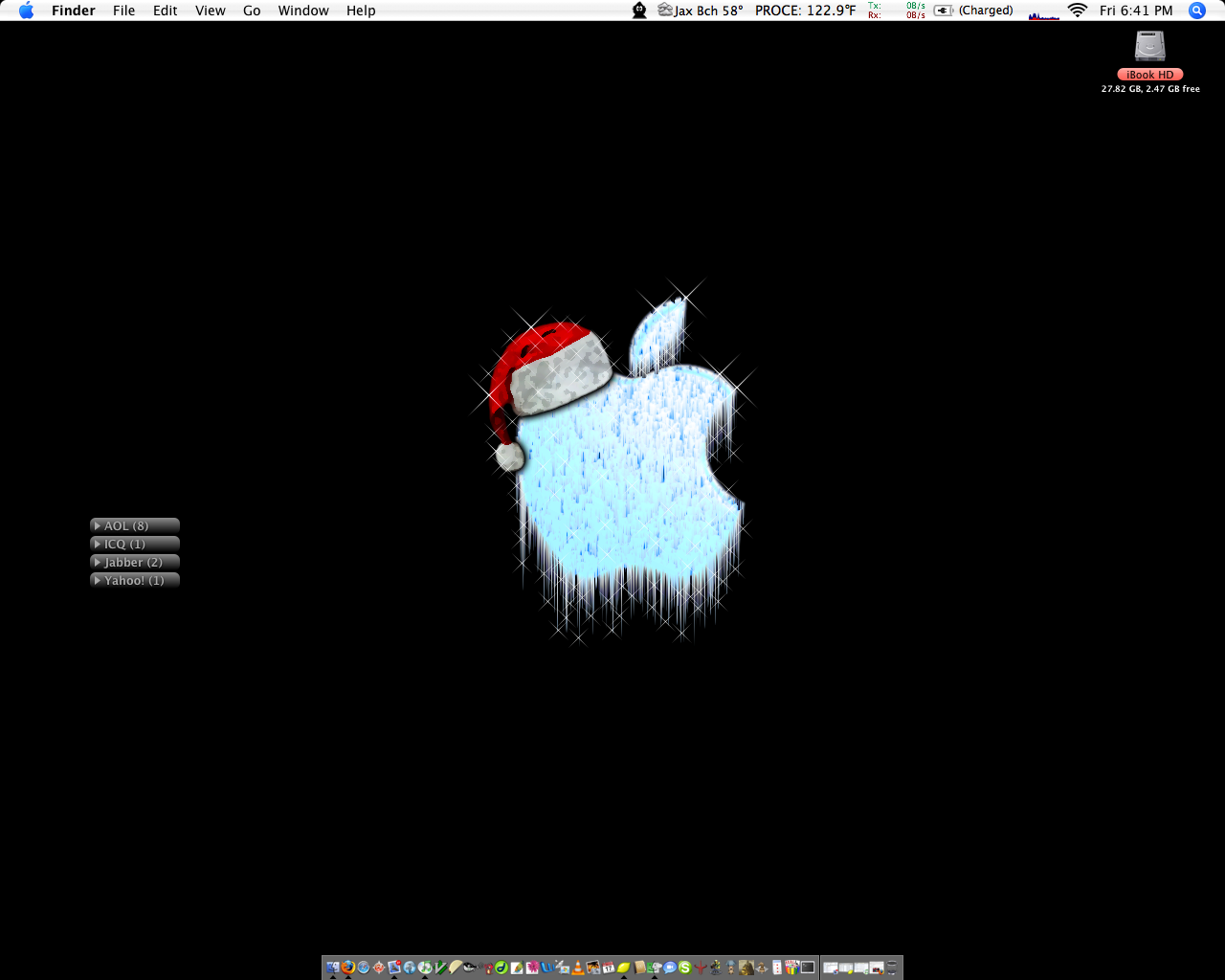Open the Finder menu
The height and width of the screenshot is (980, 1225).
(74, 11)
